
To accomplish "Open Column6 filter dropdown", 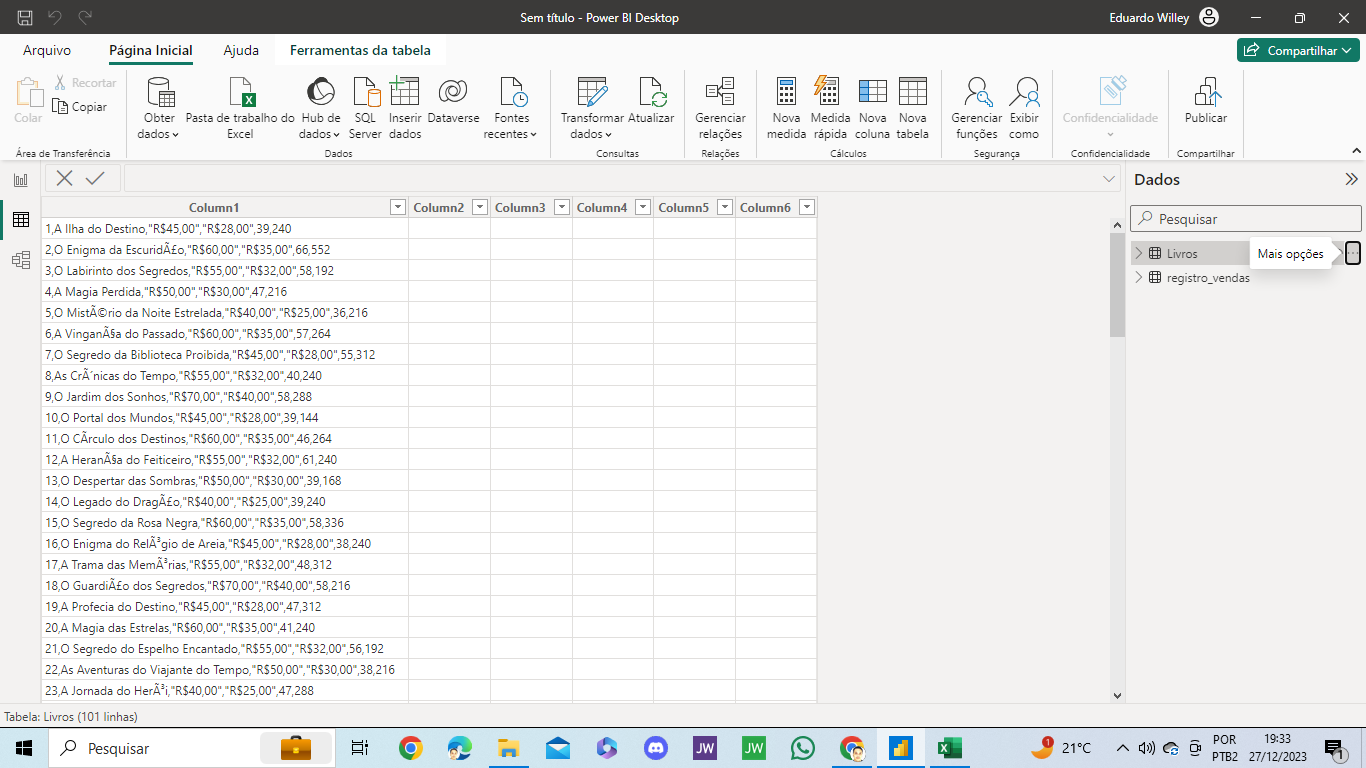I will click(807, 207).
